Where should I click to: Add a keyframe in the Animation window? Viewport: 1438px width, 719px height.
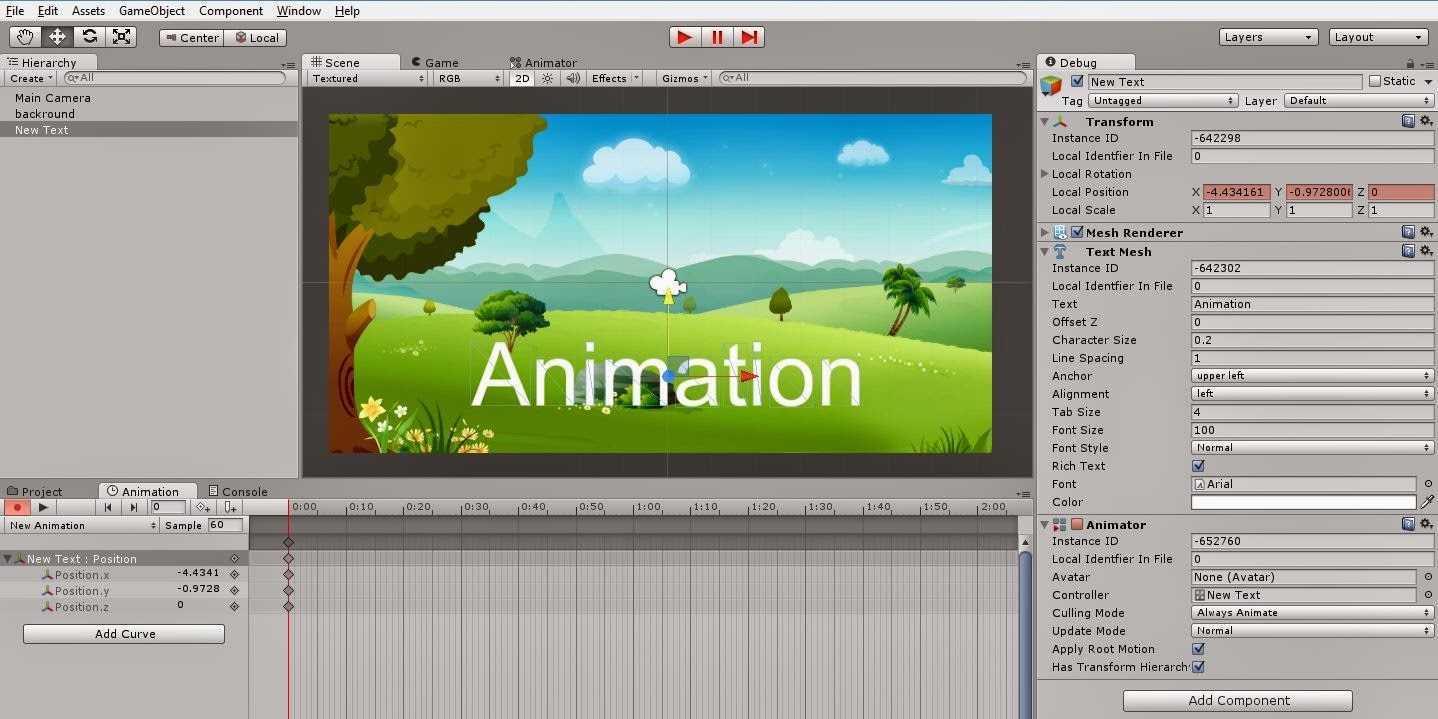(x=203, y=508)
